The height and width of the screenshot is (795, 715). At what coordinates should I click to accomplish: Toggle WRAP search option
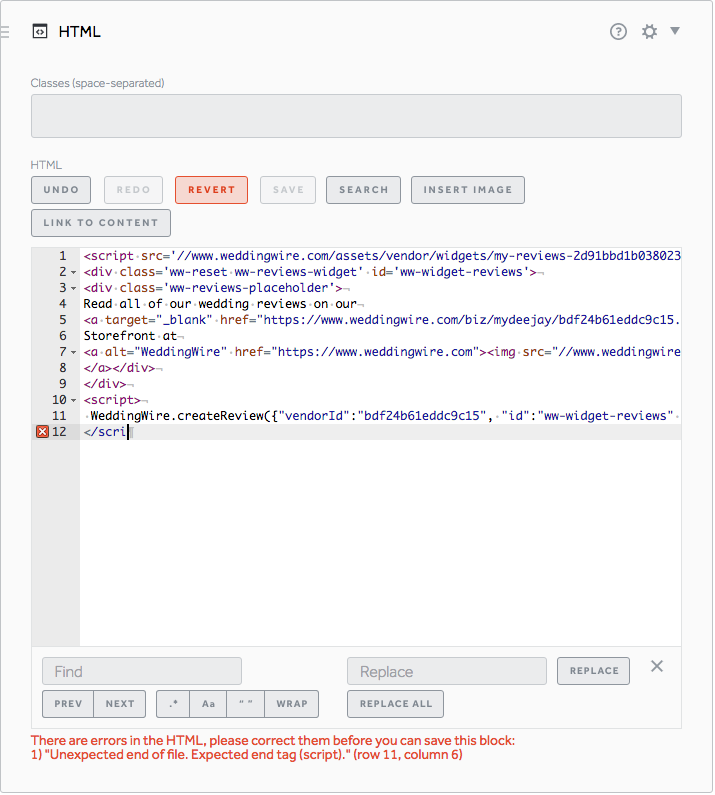click(292, 704)
